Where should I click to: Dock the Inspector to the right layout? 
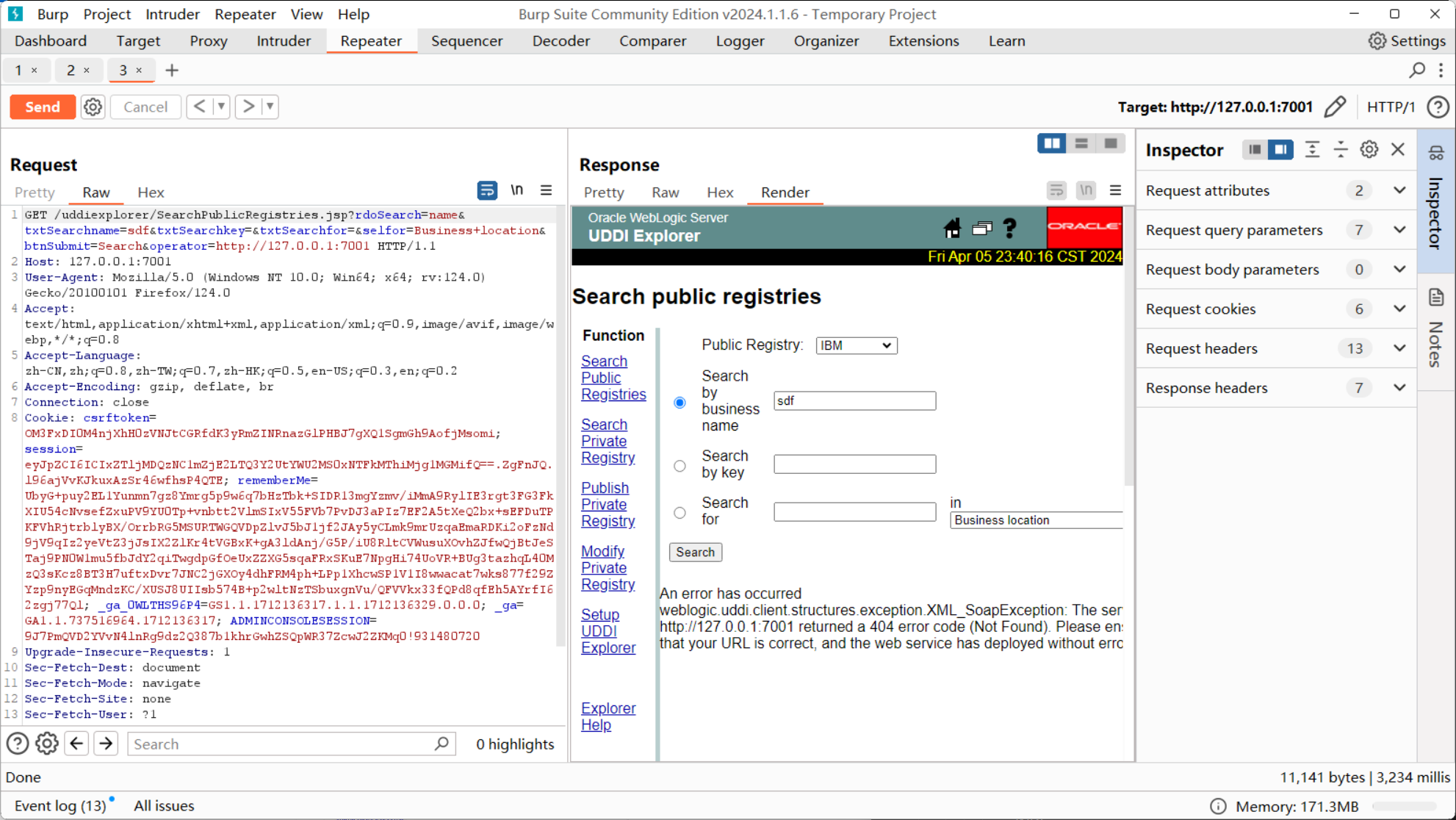(x=1280, y=150)
